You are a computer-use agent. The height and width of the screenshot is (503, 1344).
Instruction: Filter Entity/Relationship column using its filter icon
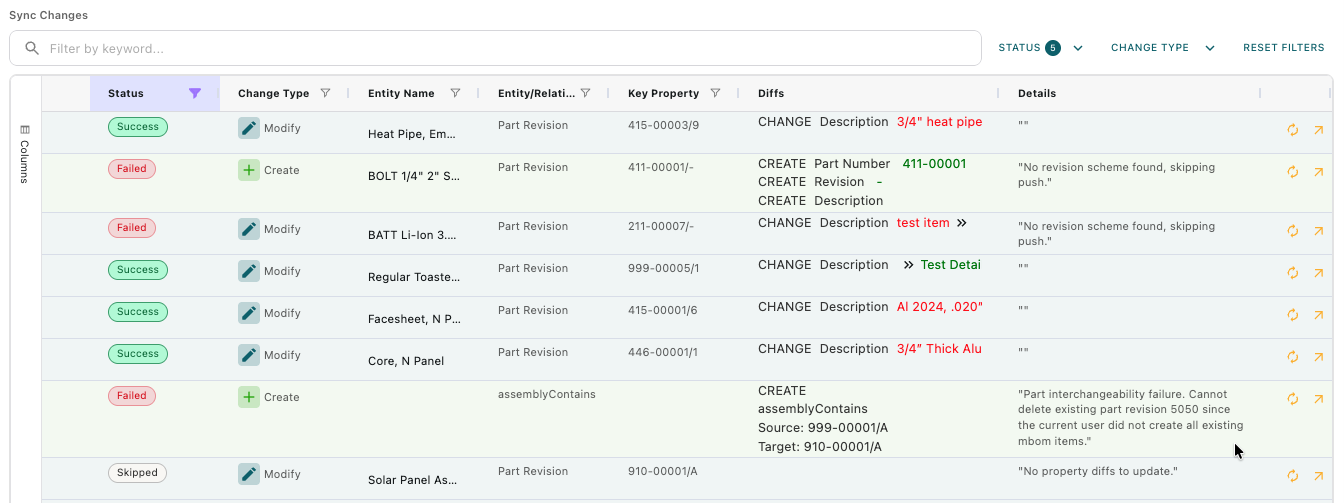click(x=585, y=93)
